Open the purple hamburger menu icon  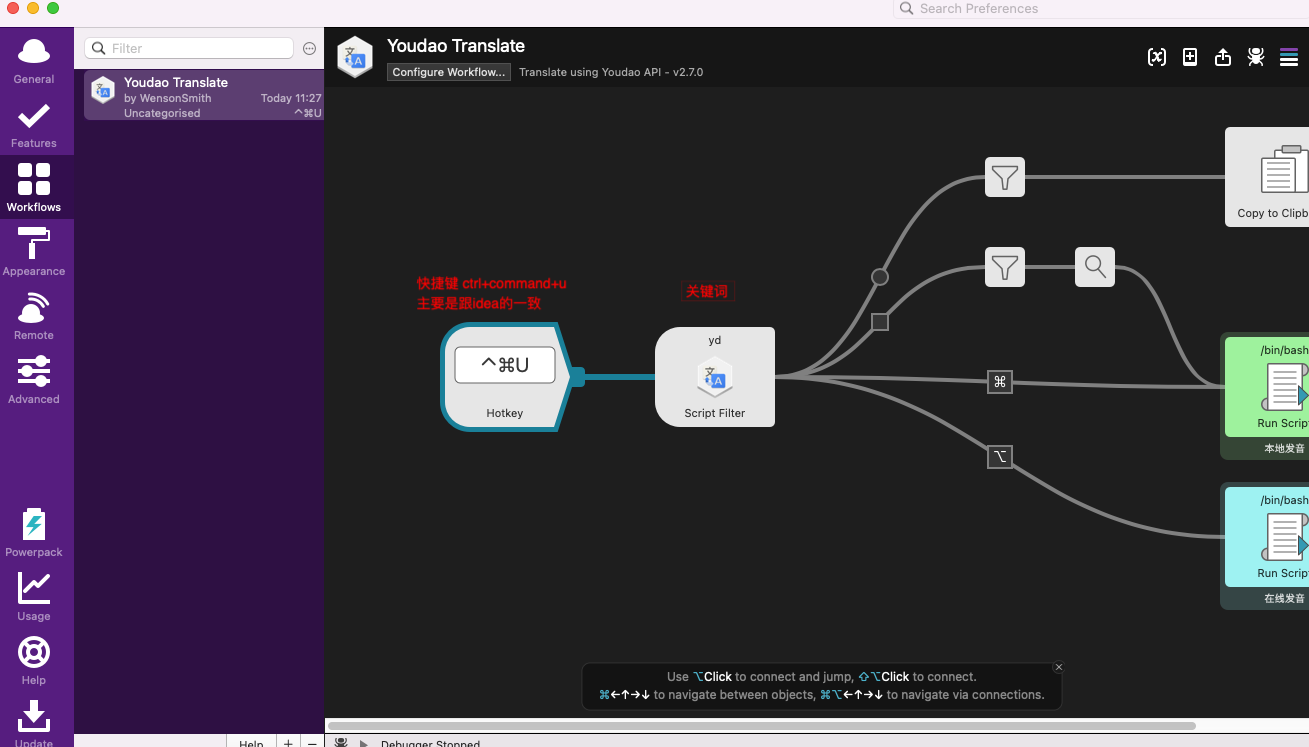(1289, 57)
